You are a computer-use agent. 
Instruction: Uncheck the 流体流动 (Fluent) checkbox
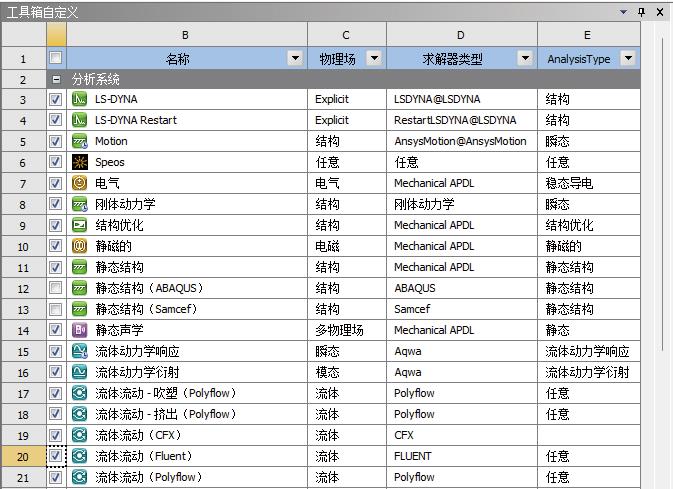[56, 456]
